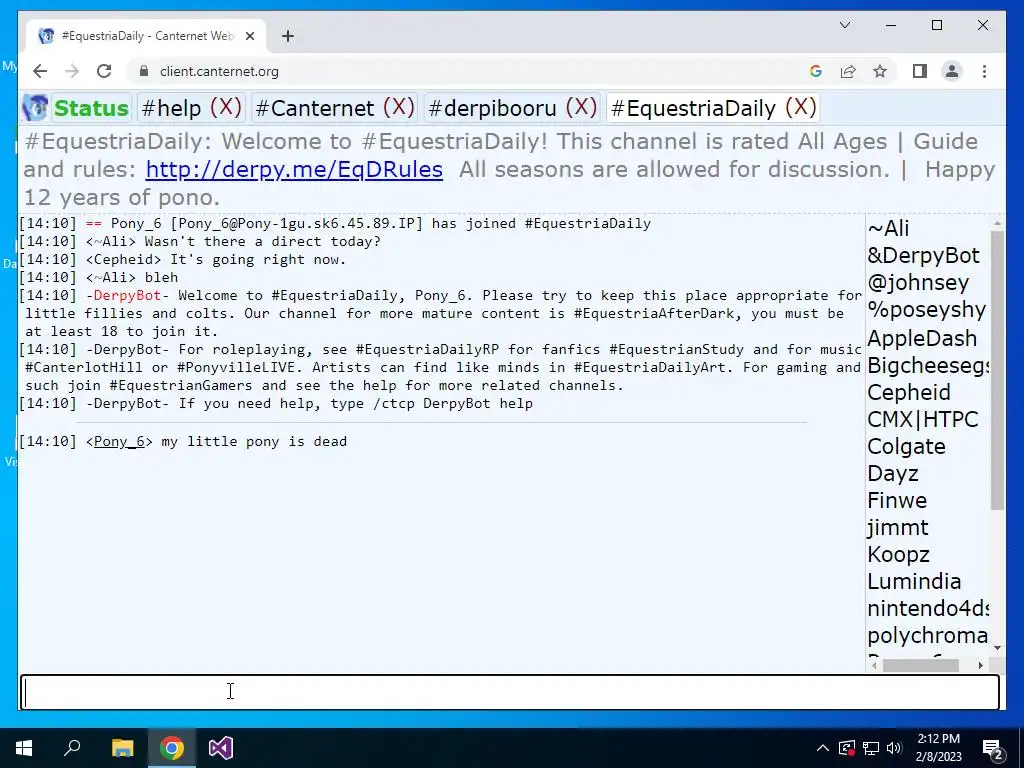Select Lumindia in the nick list
This screenshot has height=768, width=1024.
(x=914, y=581)
